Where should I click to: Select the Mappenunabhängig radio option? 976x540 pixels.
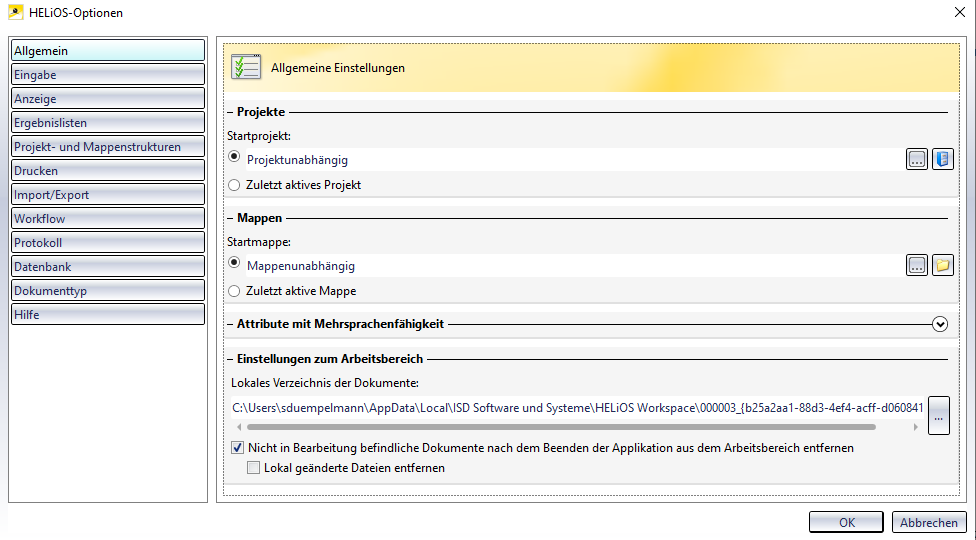pos(234,263)
